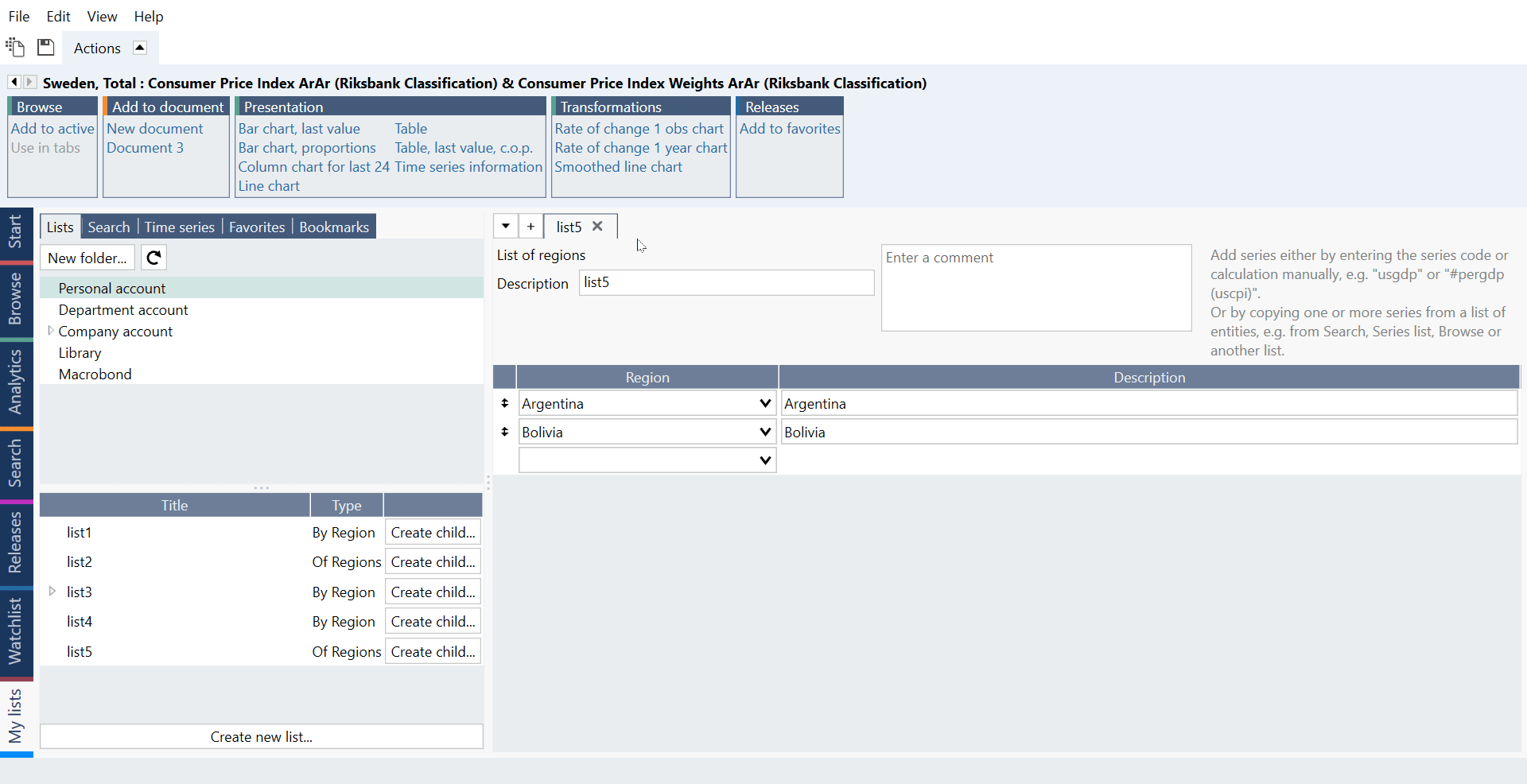Click Create child for list1
The height and width of the screenshot is (784, 1527).
pyautogui.click(x=433, y=532)
